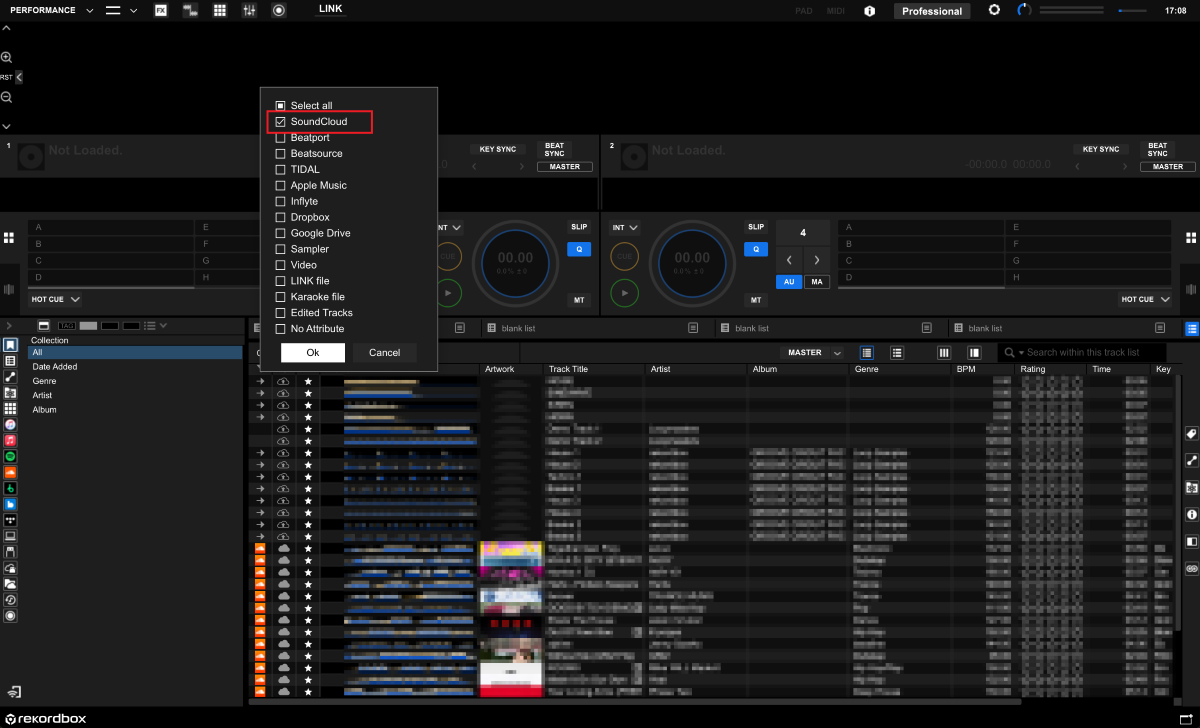Sort by the BPM column header
Image resolution: width=1200 pixels, height=728 pixels.
pos(966,369)
